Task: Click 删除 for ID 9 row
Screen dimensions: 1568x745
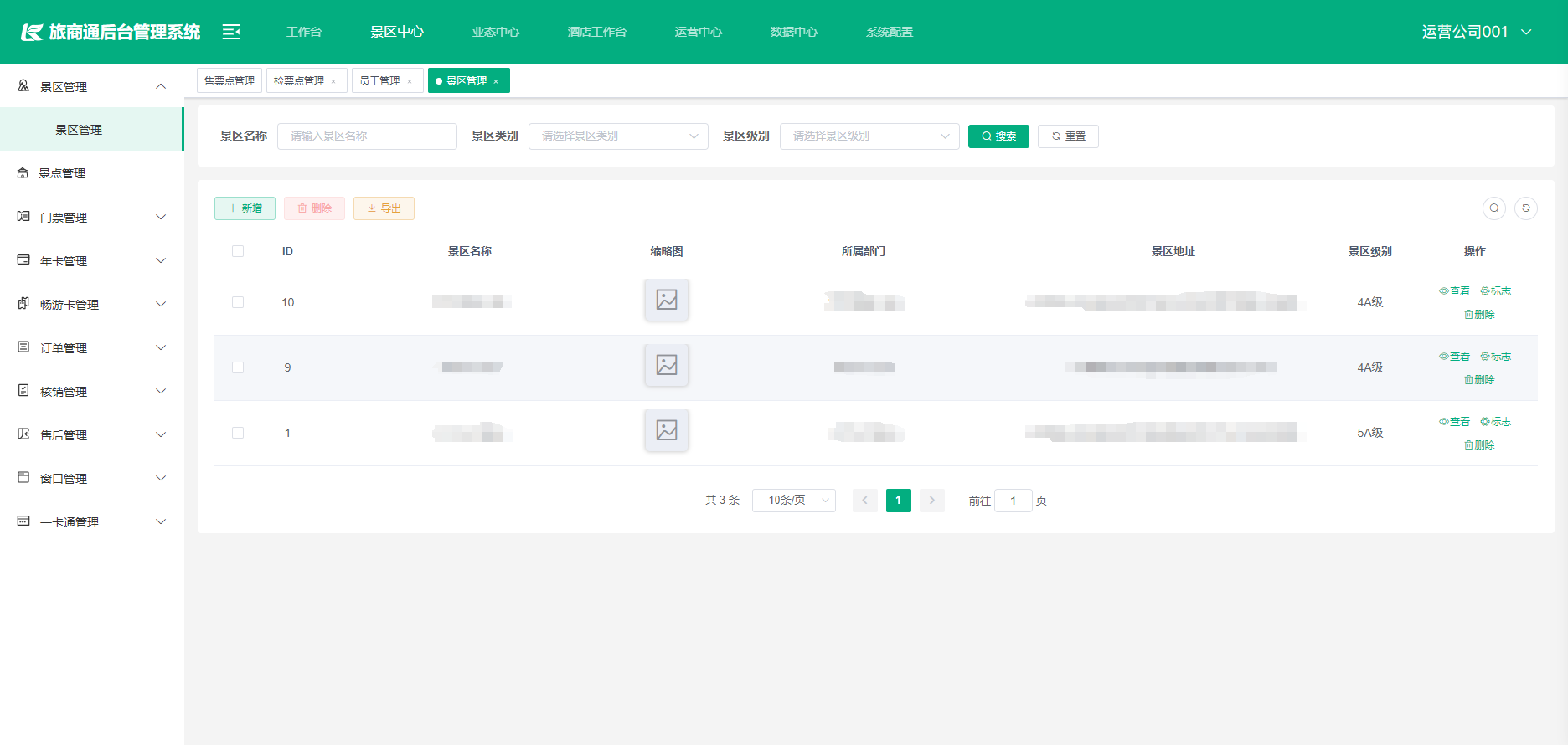Action: click(1479, 380)
